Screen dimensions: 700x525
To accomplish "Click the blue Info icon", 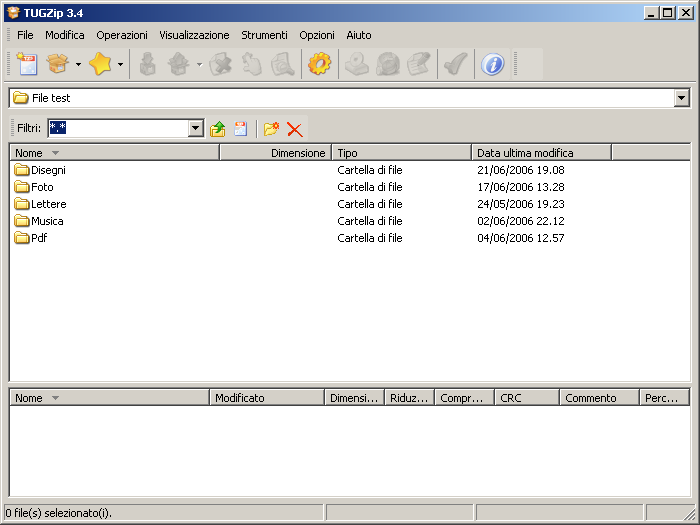I will pyautogui.click(x=492, y=64).
